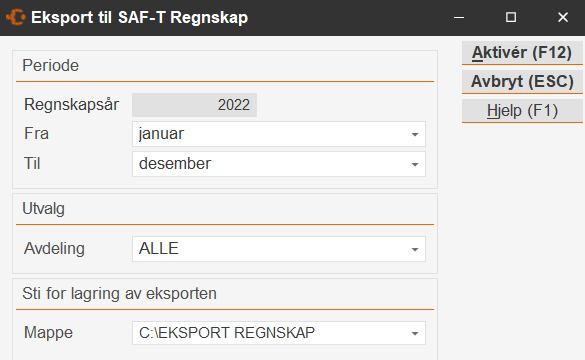
Task: Click the Sti for lagring av eksporten header
Action: (x=119, y=294)
